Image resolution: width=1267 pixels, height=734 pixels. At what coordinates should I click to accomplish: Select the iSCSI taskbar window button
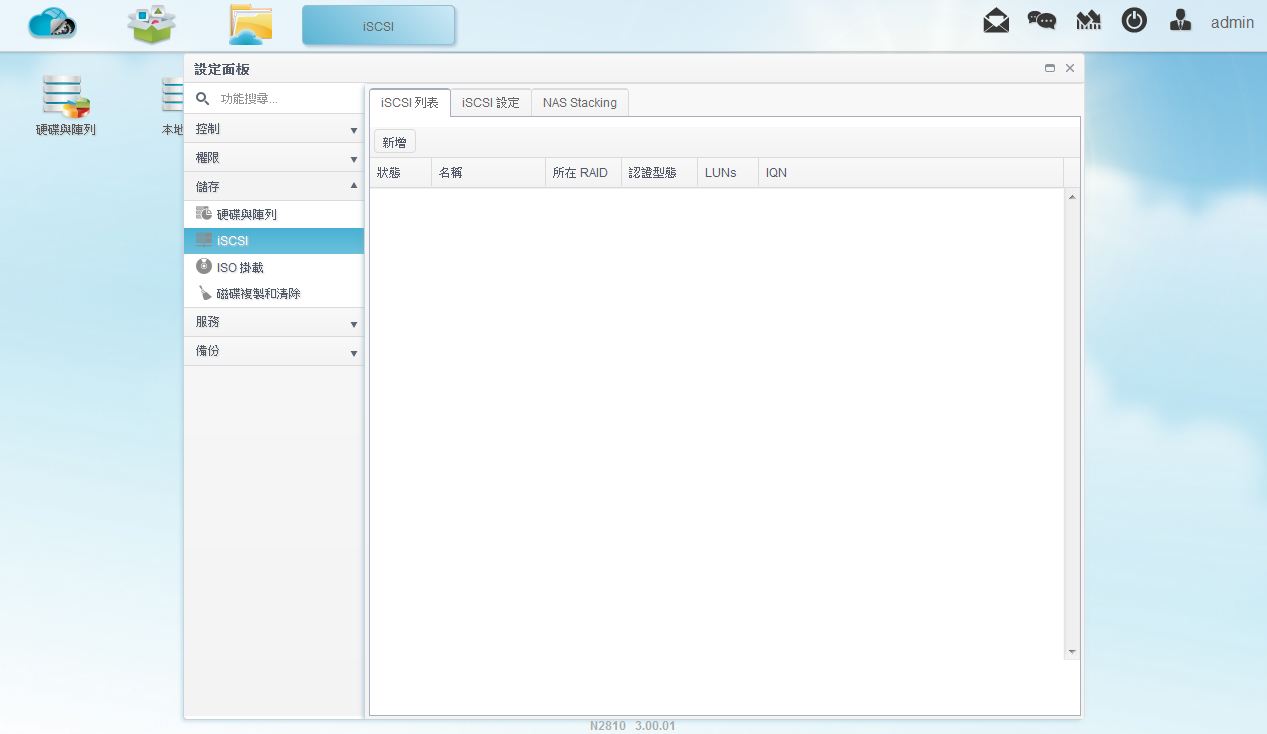378,25
